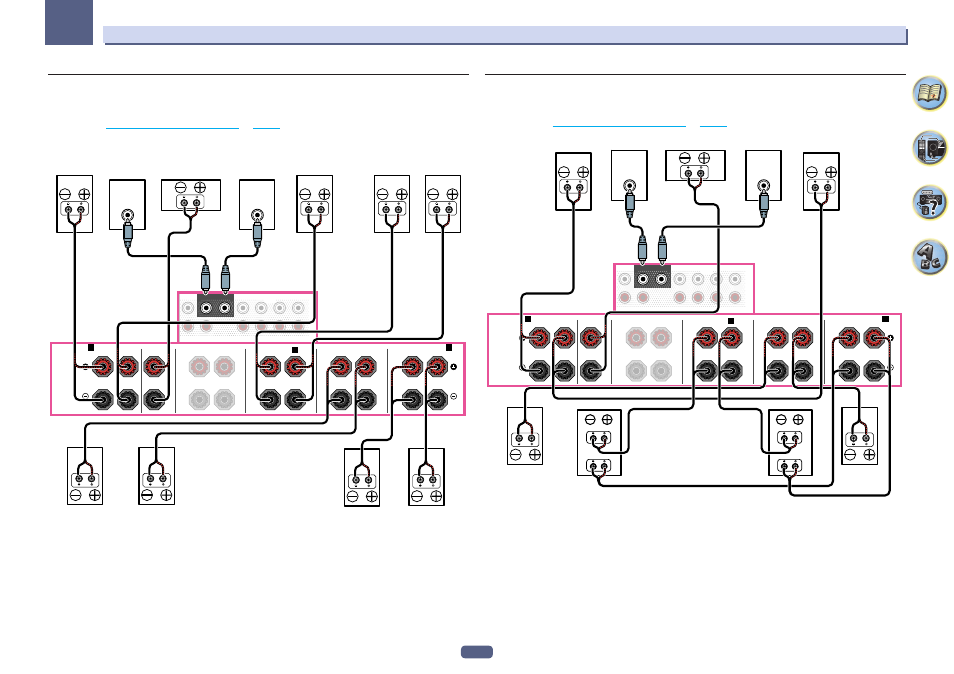
Task: Click the far top-right speaker of left diagram
Action: 442,204
